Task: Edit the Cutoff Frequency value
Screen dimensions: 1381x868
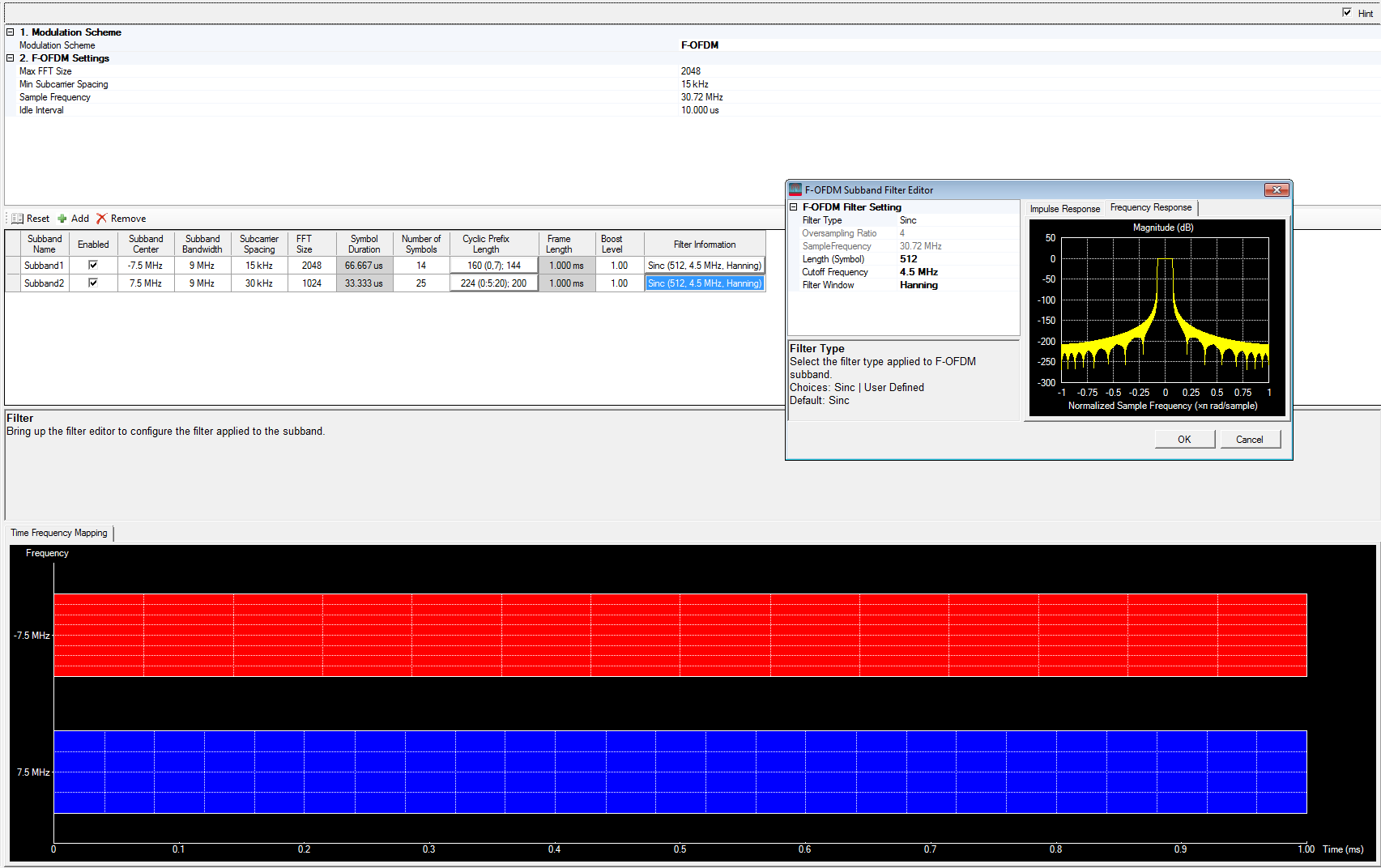Action: click(919, 271)
